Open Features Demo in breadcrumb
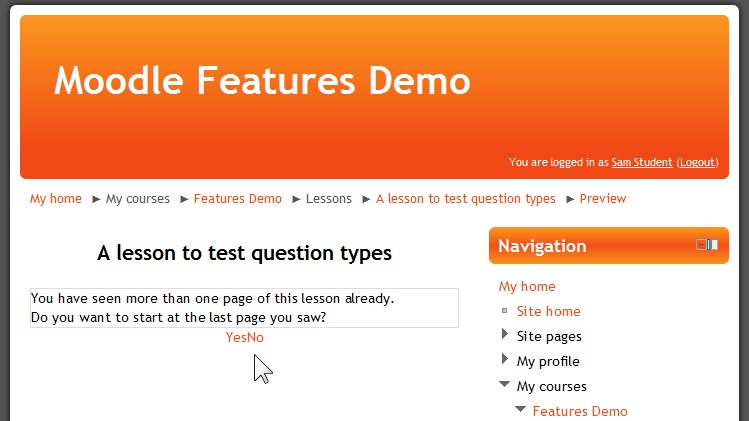 pyautogui.click(x=237, y=199)
